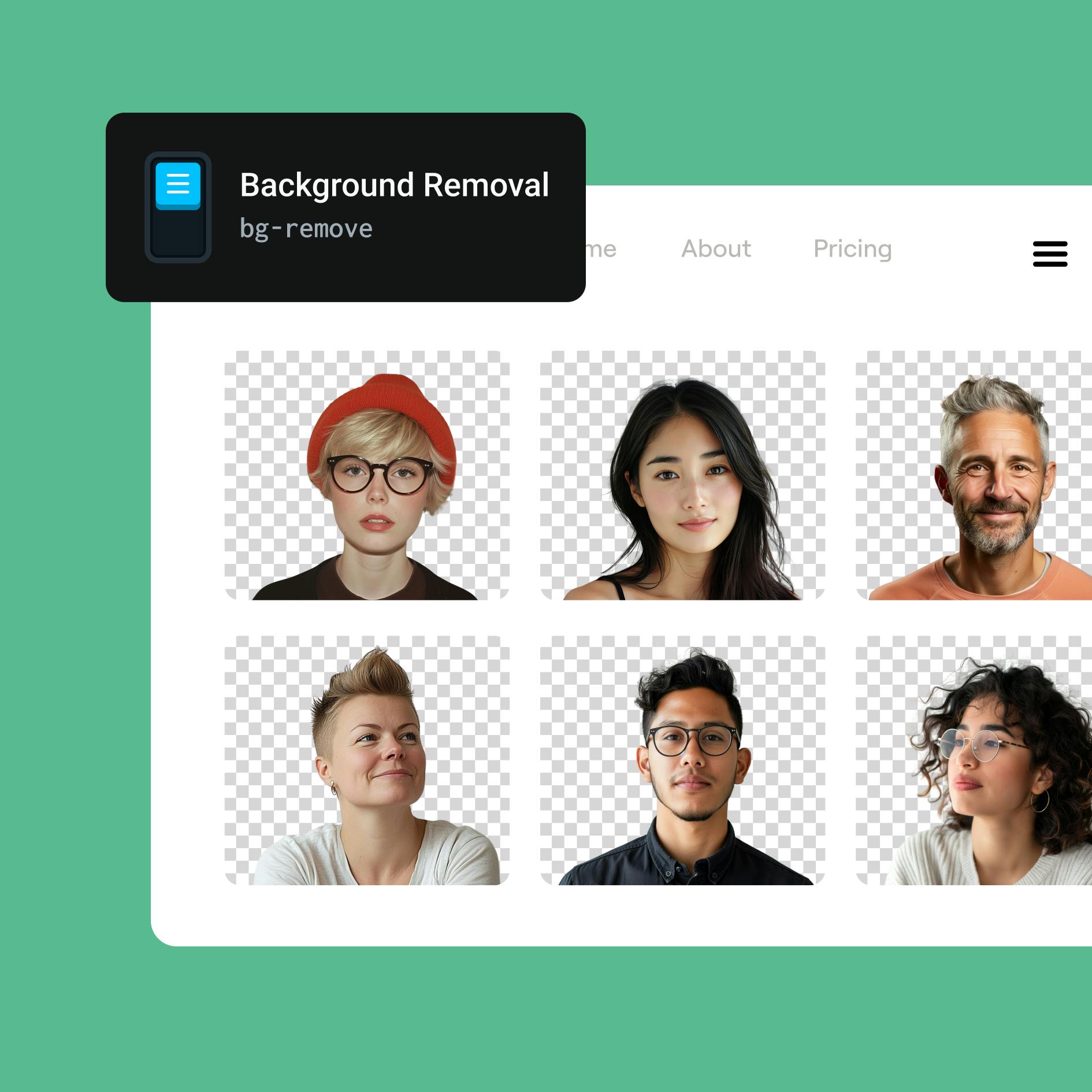Viewport: 1092px width, 1092px height.
Task: Open the hamburger menu icon
Action: click(x=1050, y=254)
